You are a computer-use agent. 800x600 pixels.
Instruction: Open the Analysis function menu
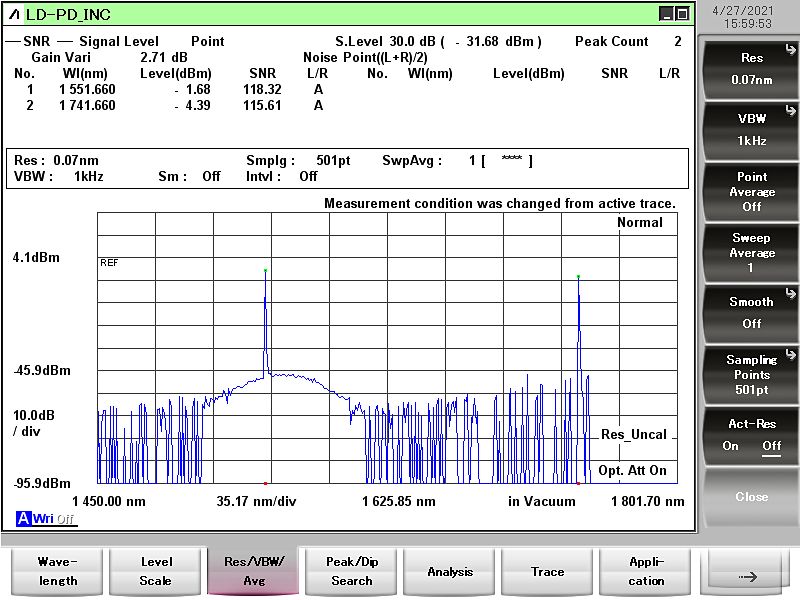[450, 571]
